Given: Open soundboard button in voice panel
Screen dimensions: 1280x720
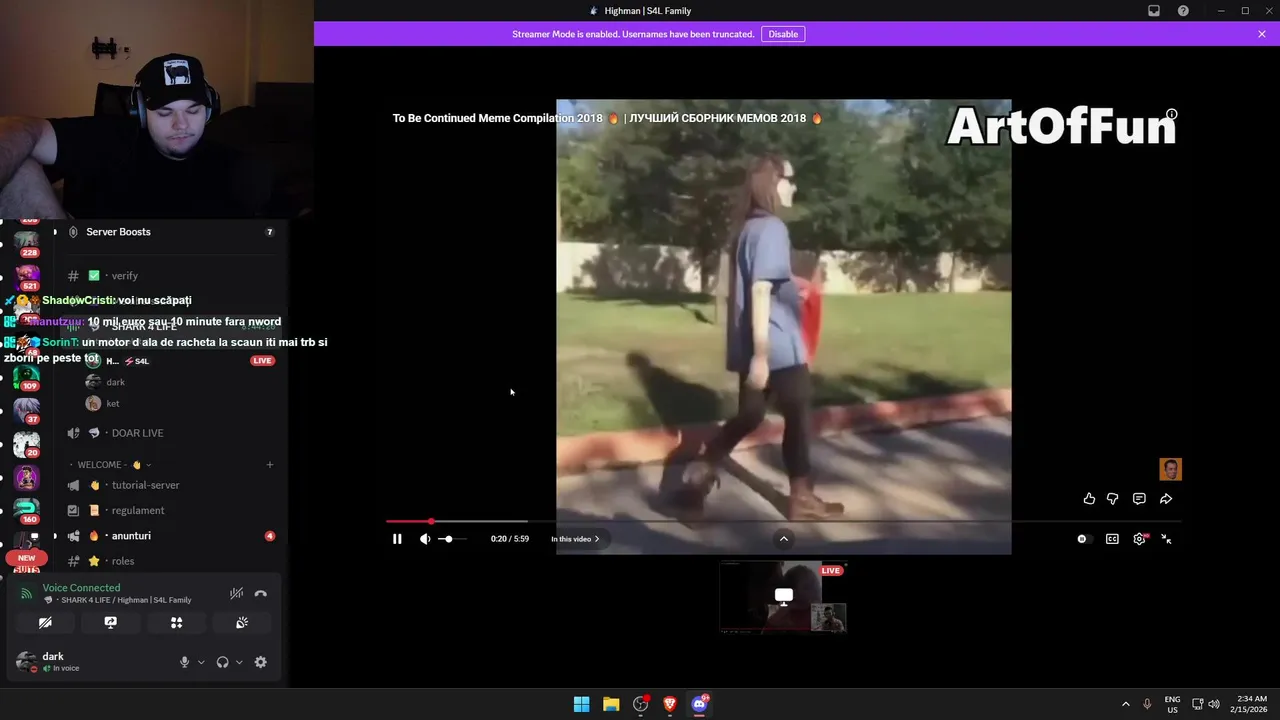Looking at the screenshot, I should tap(242, 622).
